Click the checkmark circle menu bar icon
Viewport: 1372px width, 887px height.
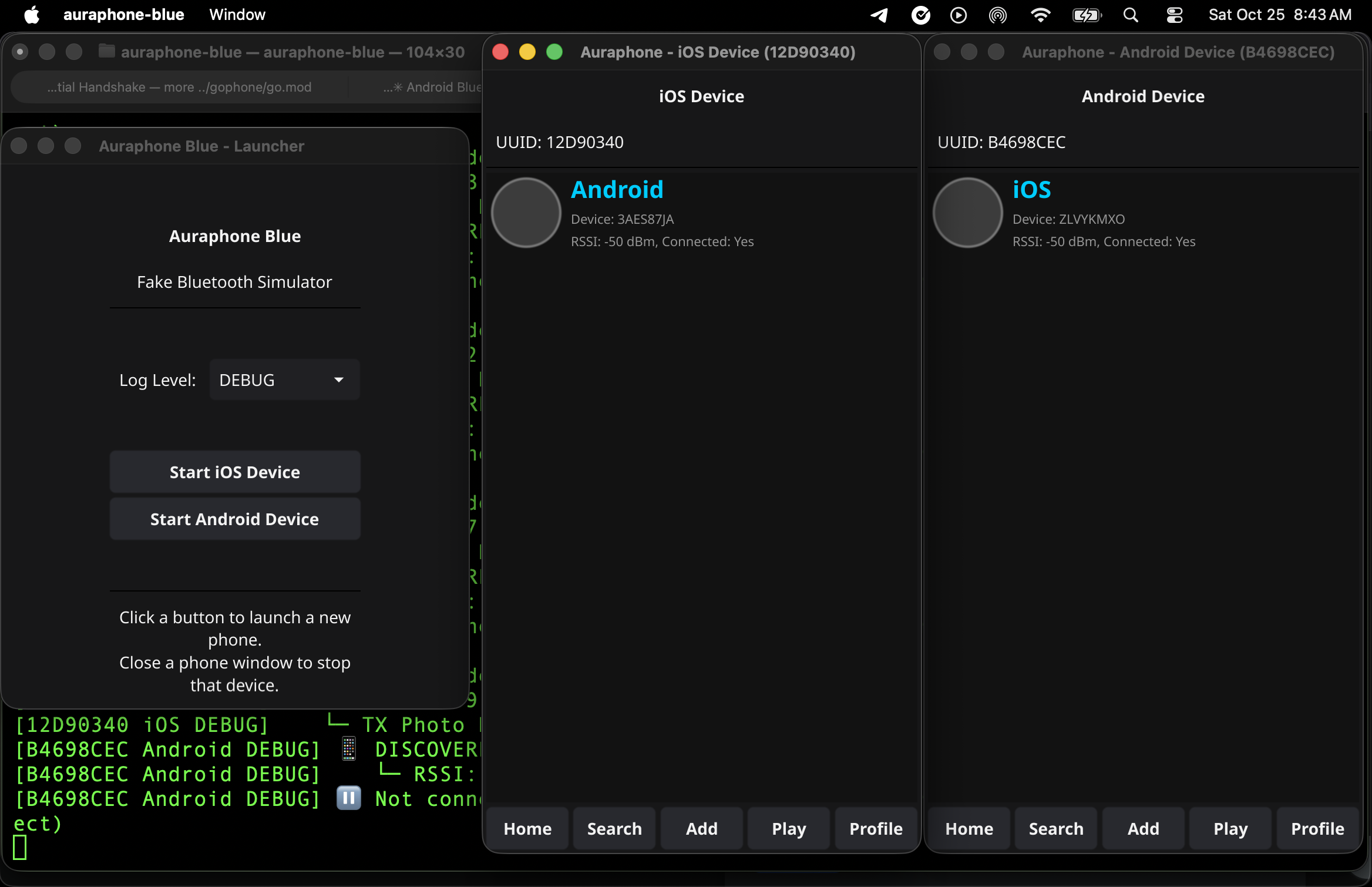click(x=920, y=15)
